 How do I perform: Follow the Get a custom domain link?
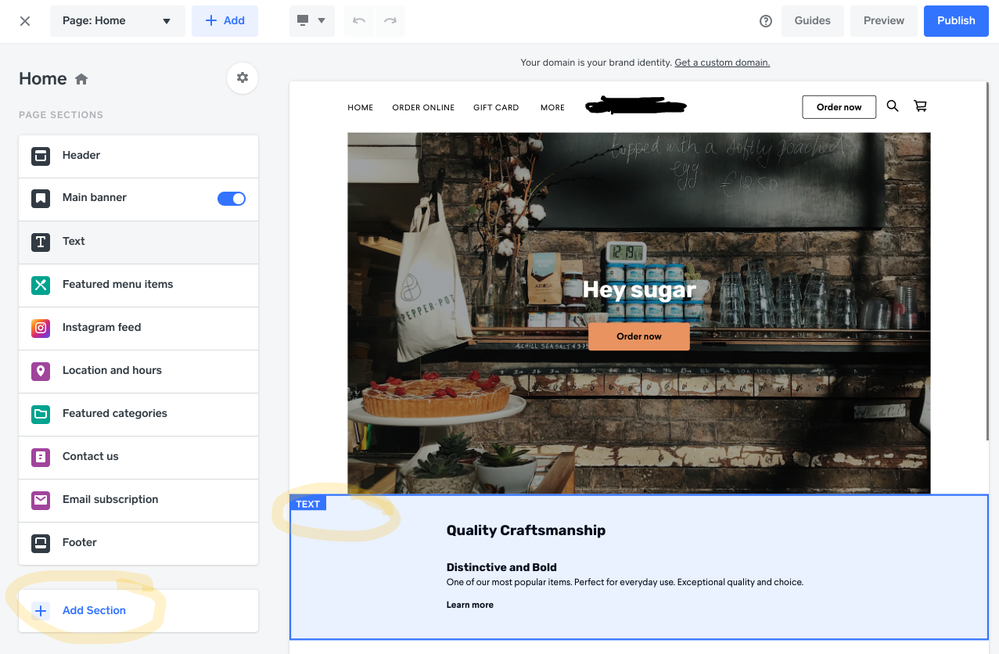click(x=722, y=63)
